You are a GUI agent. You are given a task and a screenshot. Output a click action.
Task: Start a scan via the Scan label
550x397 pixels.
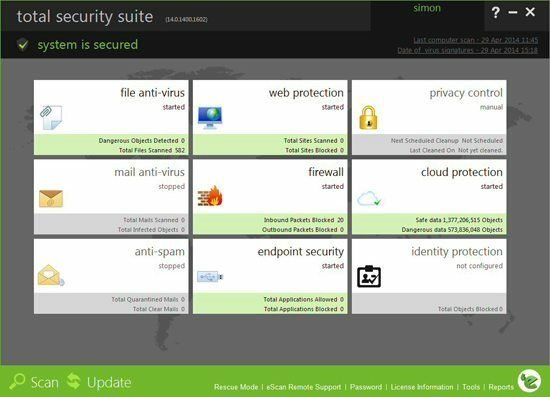pos(45,382)
